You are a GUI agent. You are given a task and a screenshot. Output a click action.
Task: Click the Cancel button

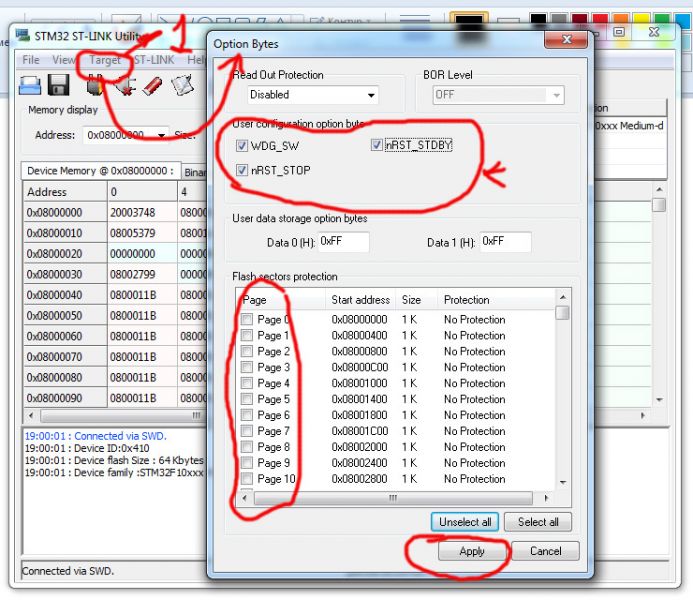545,551
